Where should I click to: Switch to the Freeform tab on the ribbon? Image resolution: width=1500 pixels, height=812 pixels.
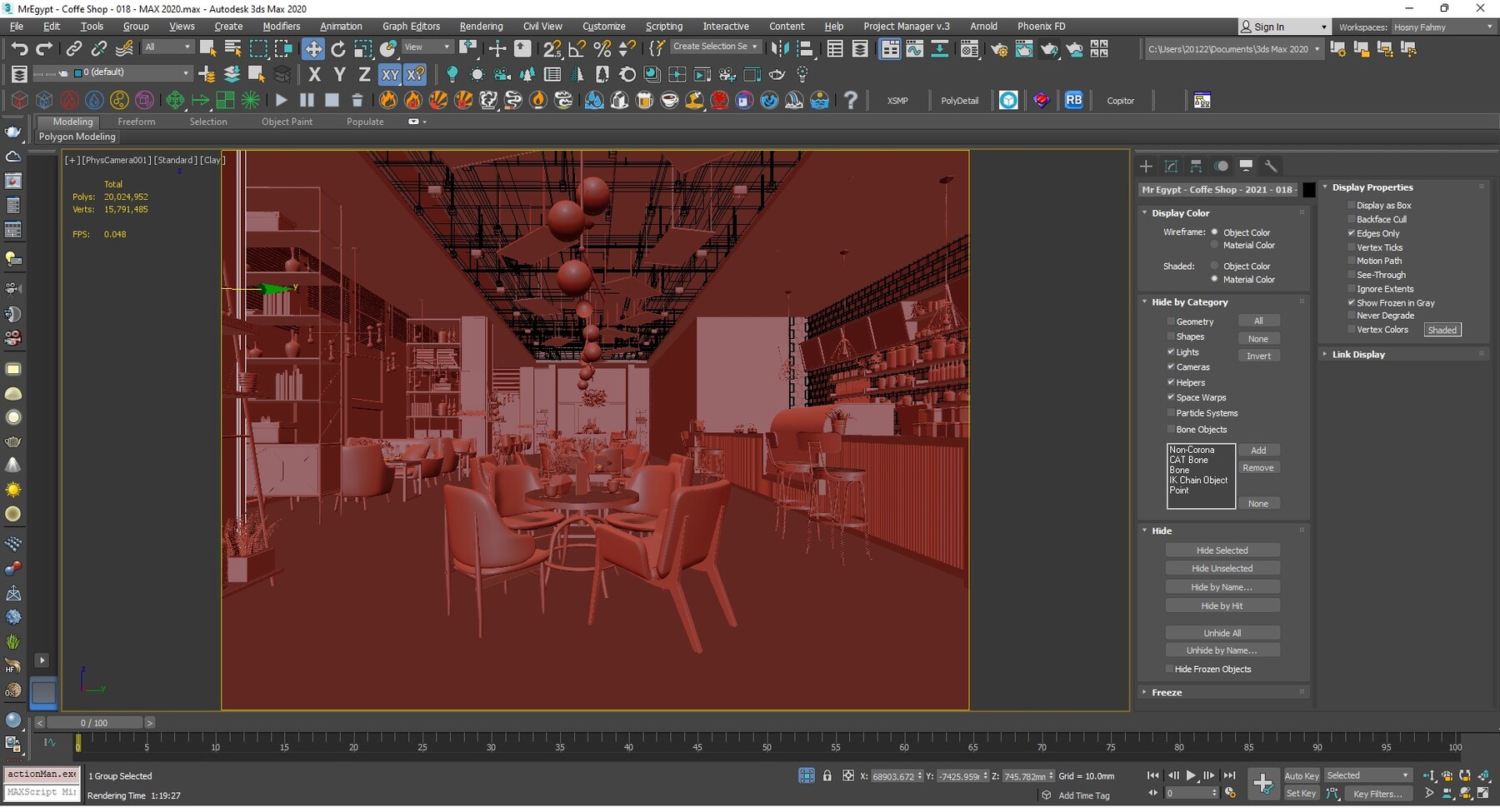(x=137, y=121)
